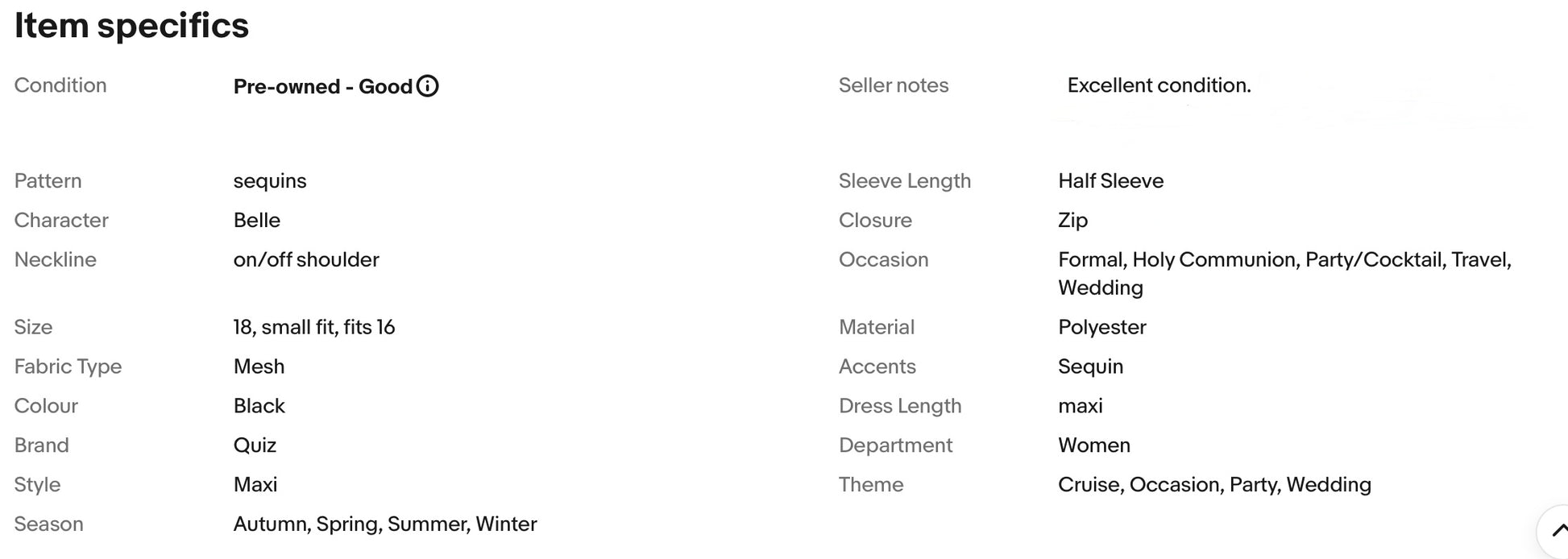Click the Black colour value

coord(259,406)
